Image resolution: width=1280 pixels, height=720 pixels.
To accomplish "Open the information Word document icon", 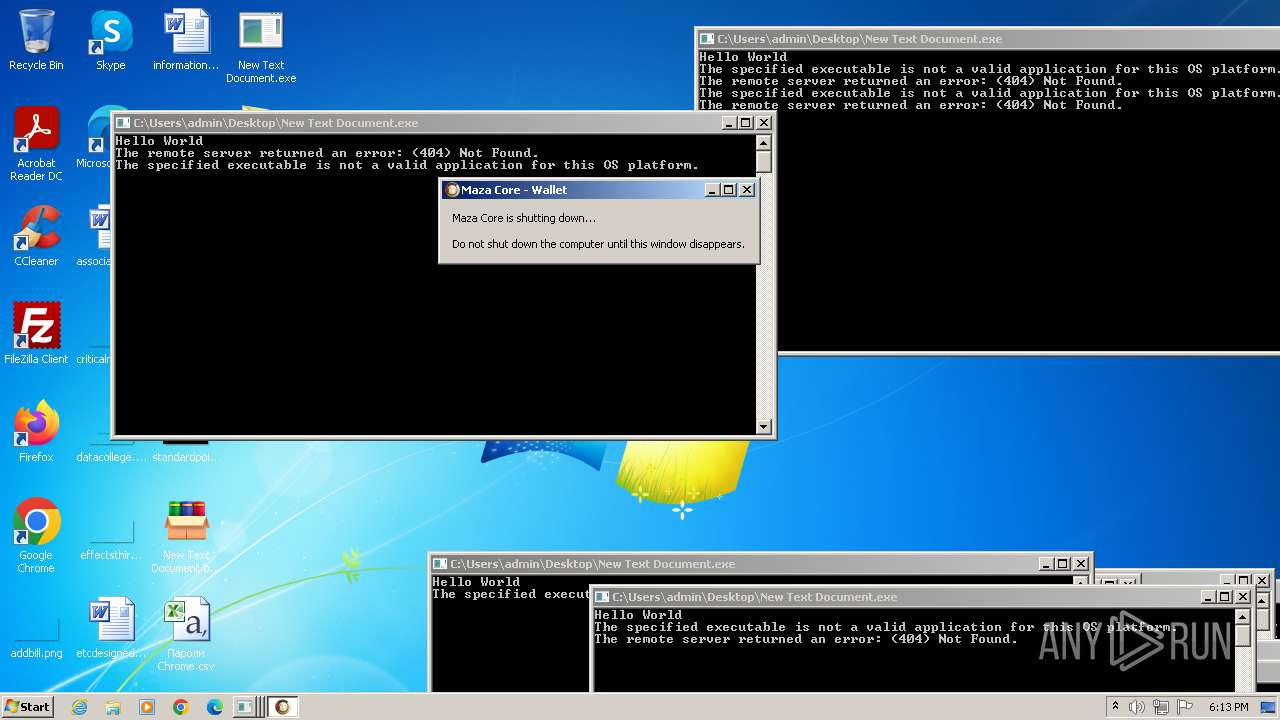I will [186, 40].
